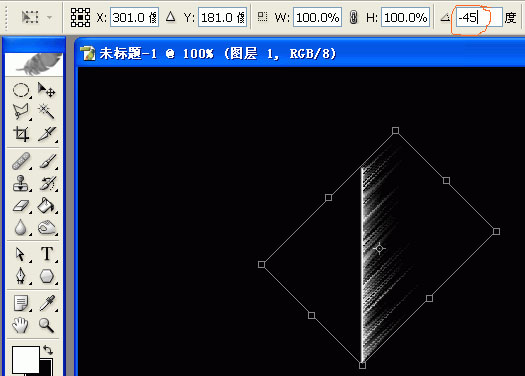Click the W width percentage field

[317, 17]
